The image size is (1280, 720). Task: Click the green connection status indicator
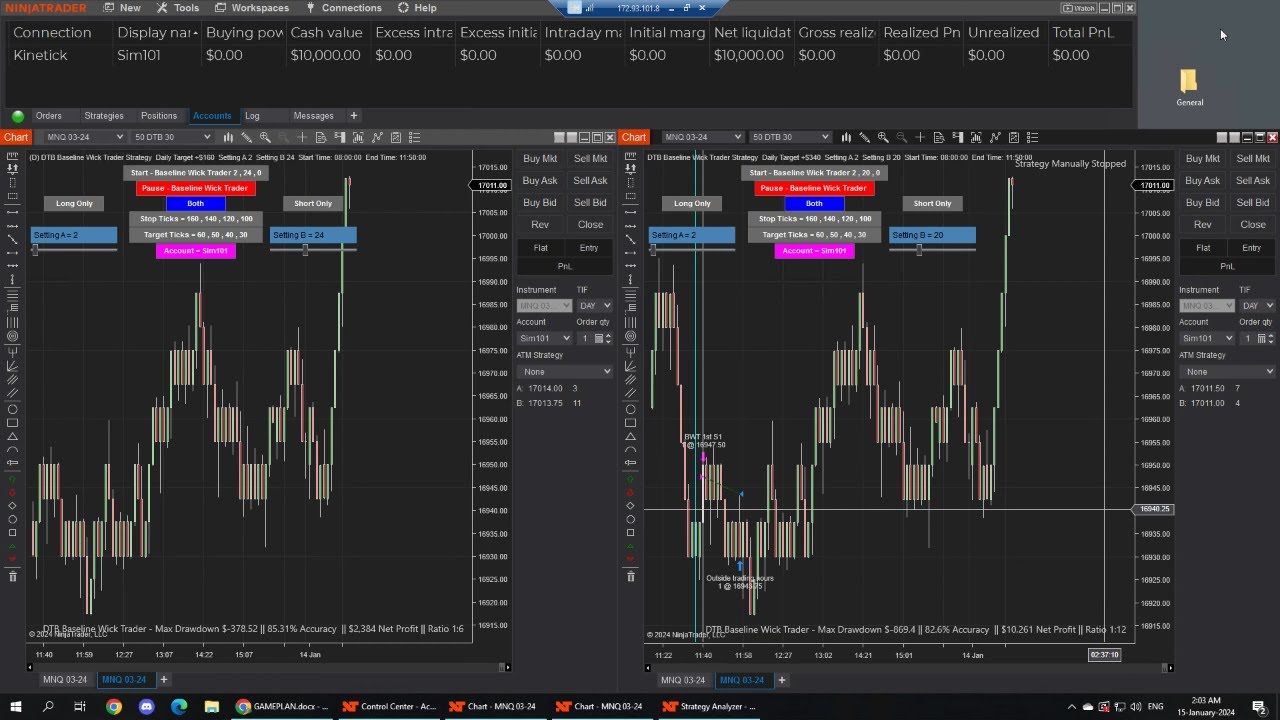18,116
